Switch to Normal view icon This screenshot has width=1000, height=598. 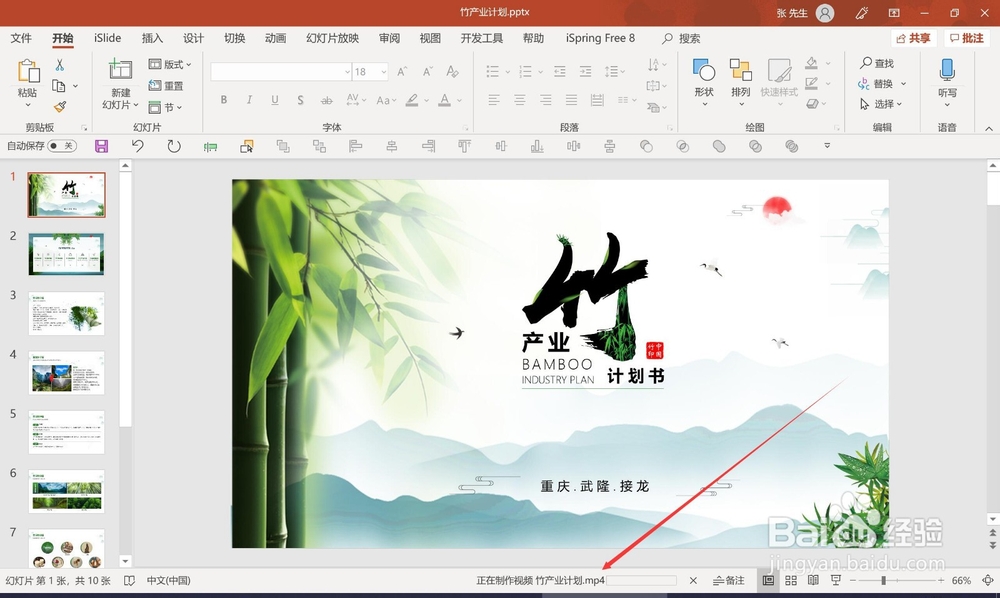click(x=768, y=580)
